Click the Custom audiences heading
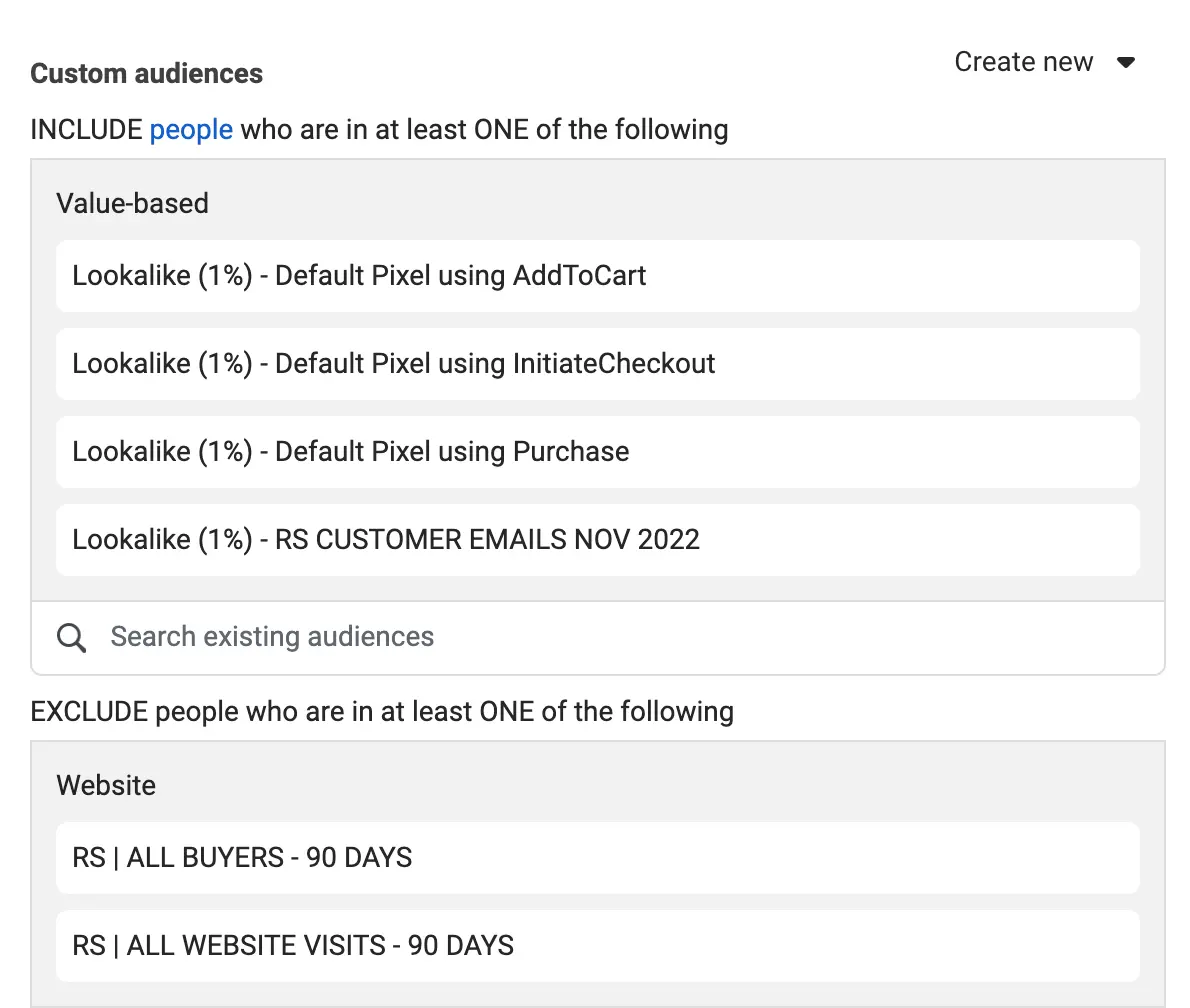The width and height of the screenshot is (1190, 1008). 147,74
